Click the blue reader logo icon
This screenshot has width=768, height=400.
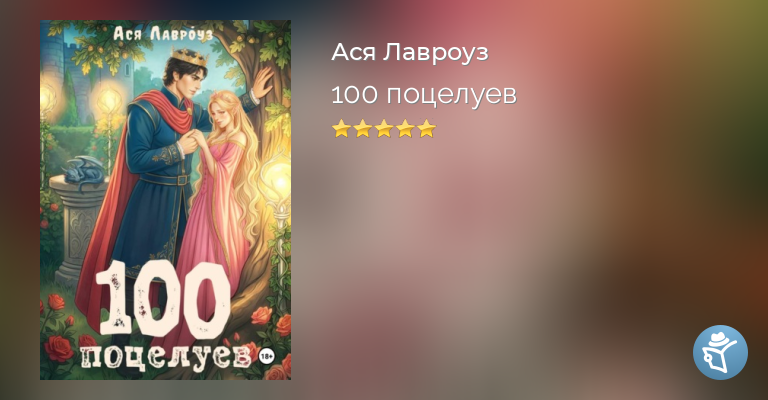click(x=720, y=352)
